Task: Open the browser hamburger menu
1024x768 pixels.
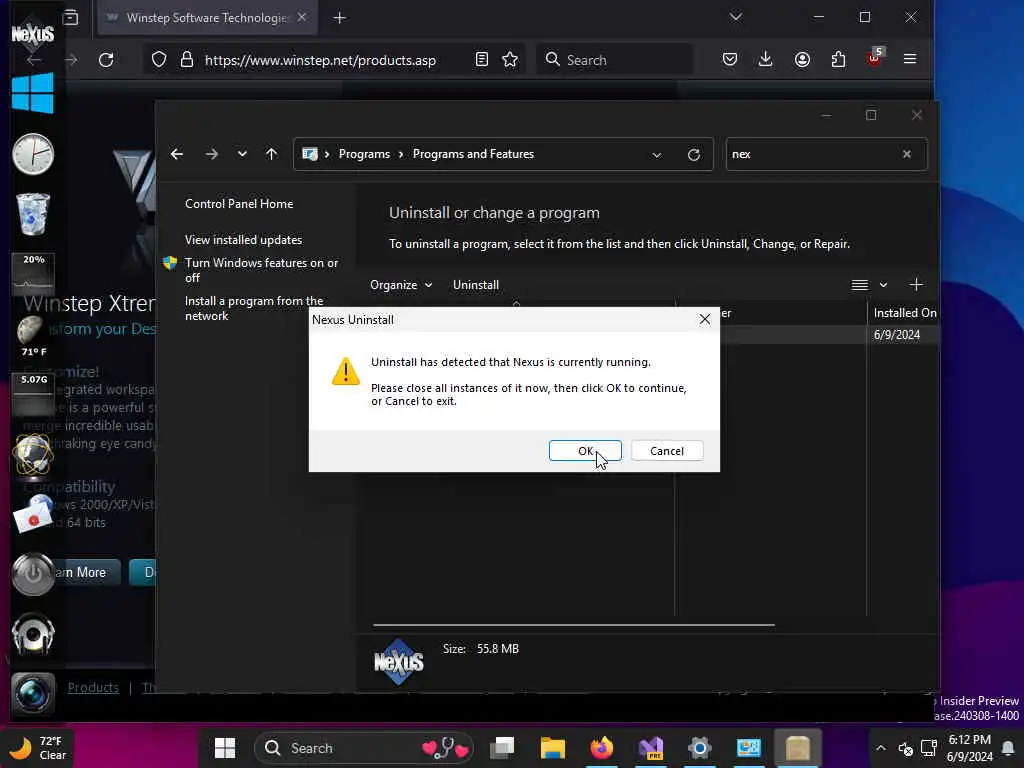Action: pyautogui.click(x=910, y=59)
